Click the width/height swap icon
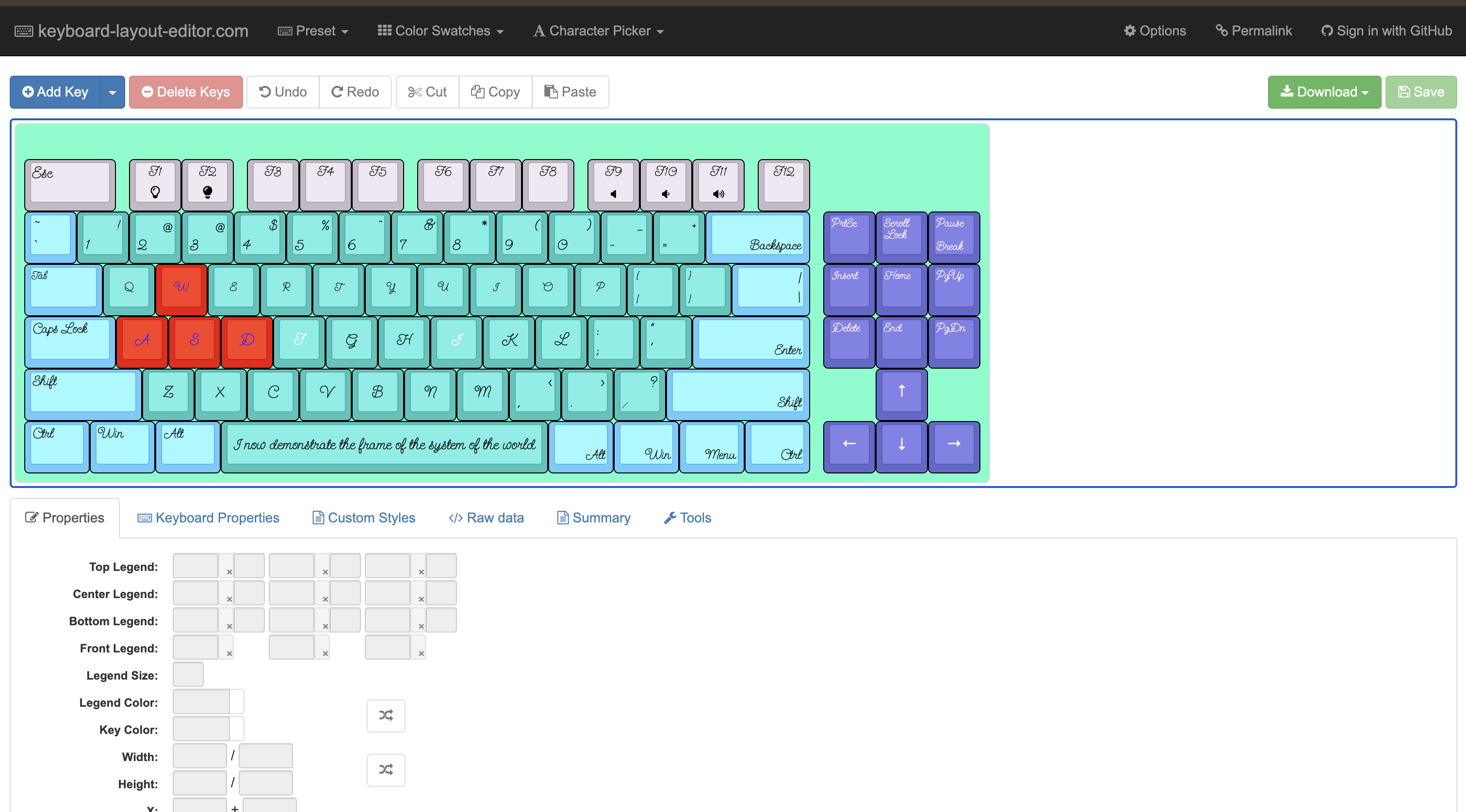The width and height of the screenshot is (1466, 812). coord(386,769)
